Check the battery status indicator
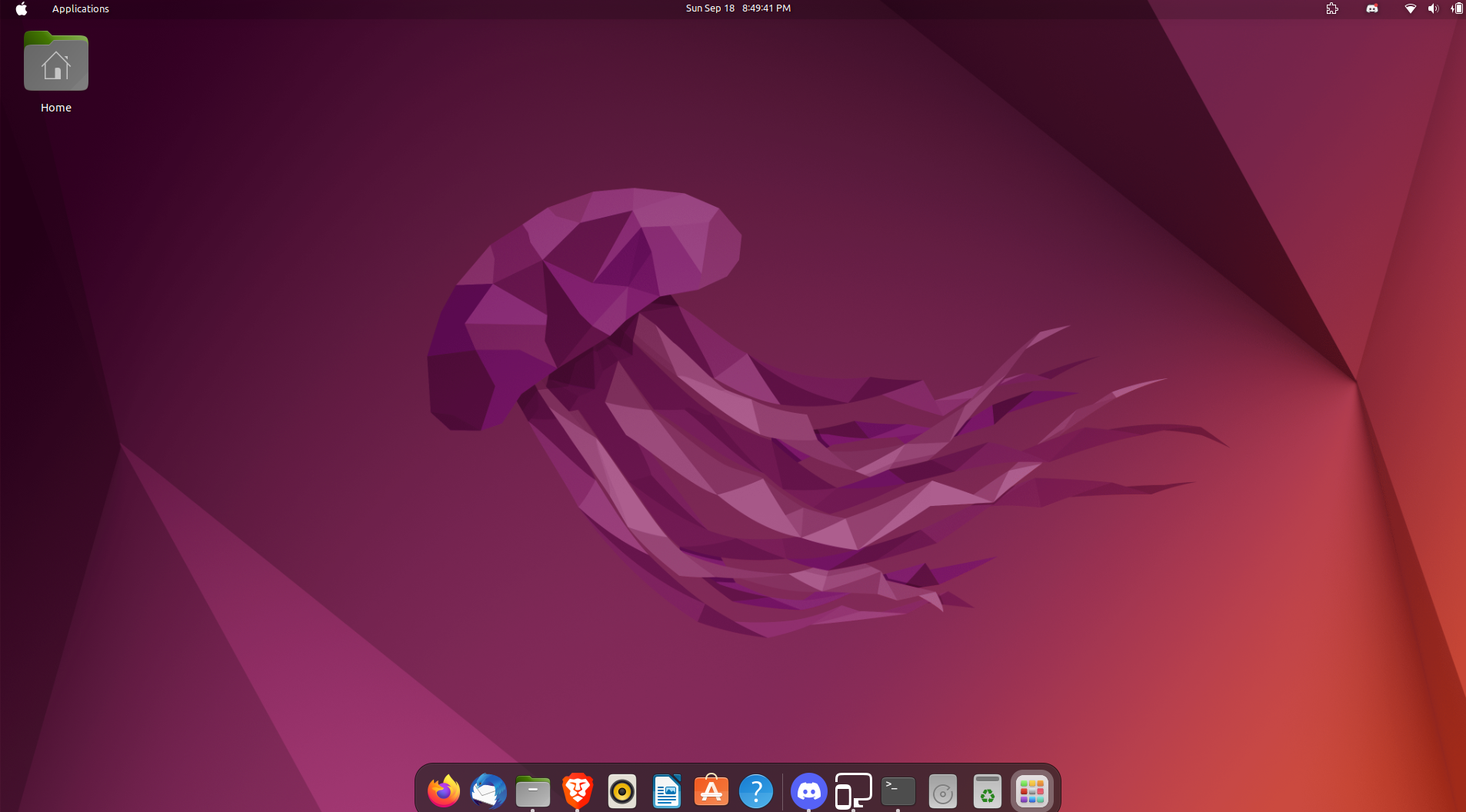1466x812 pixels. coord(1455,8)
